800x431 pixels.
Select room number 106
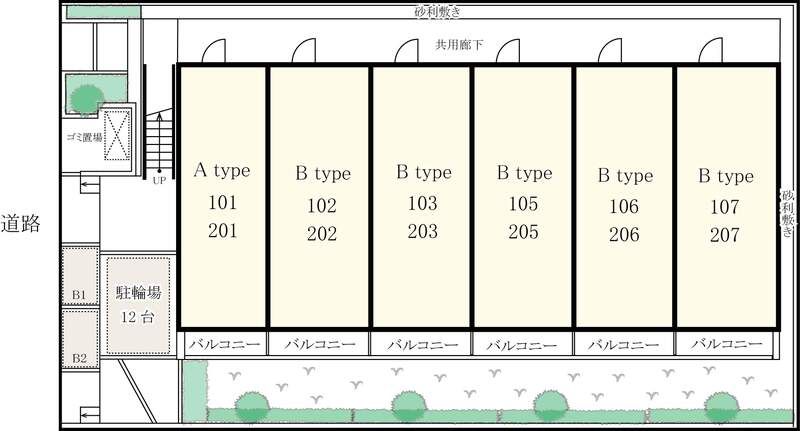[624, 206]
